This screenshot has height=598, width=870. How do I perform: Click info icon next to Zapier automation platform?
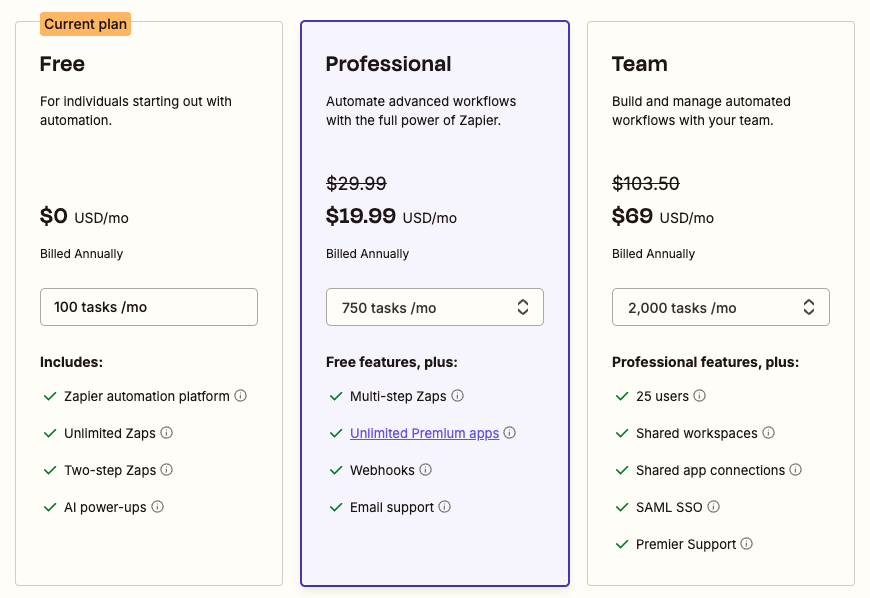(x=240, y=396)
